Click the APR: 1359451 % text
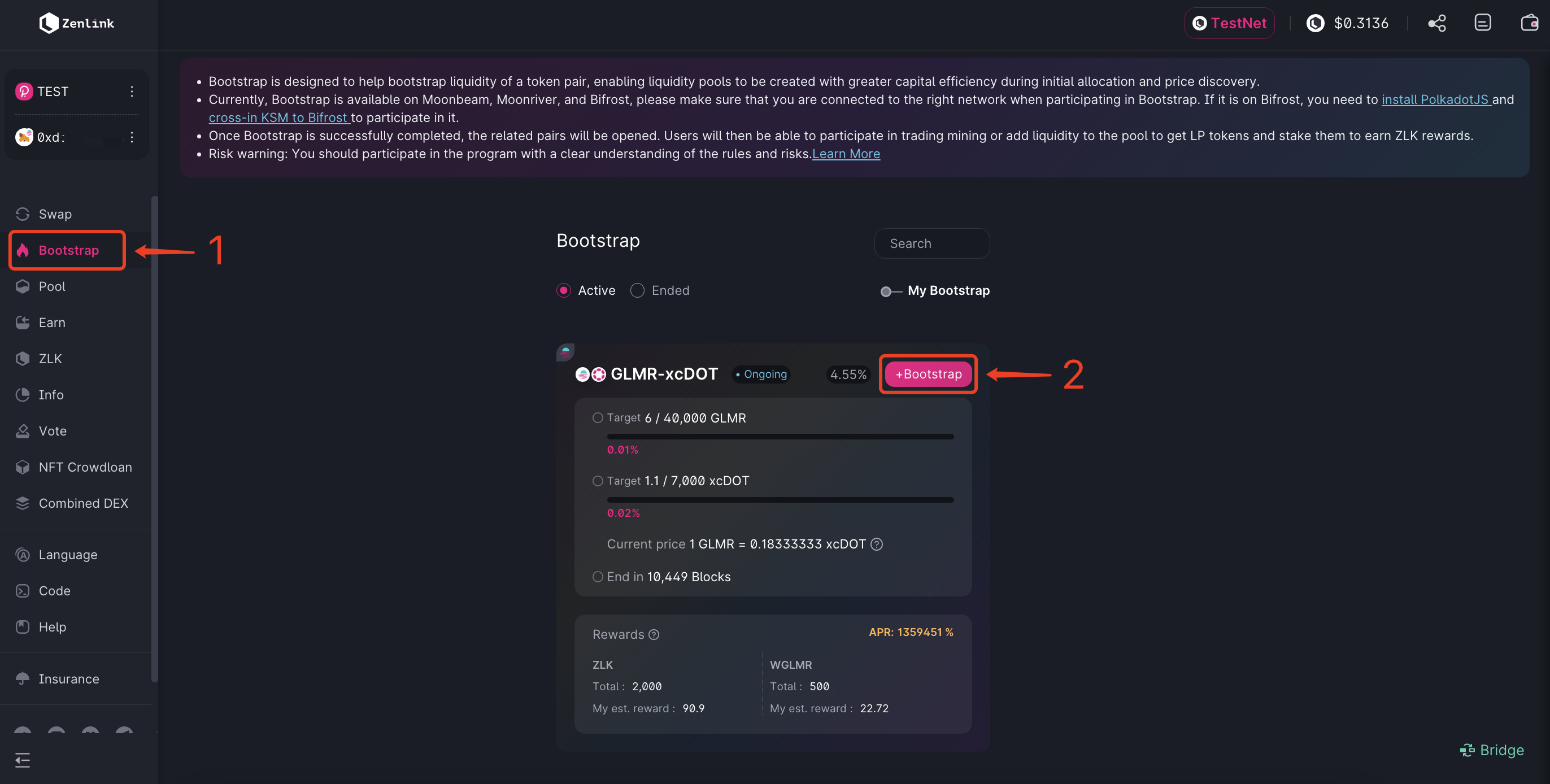 [911, 631]
